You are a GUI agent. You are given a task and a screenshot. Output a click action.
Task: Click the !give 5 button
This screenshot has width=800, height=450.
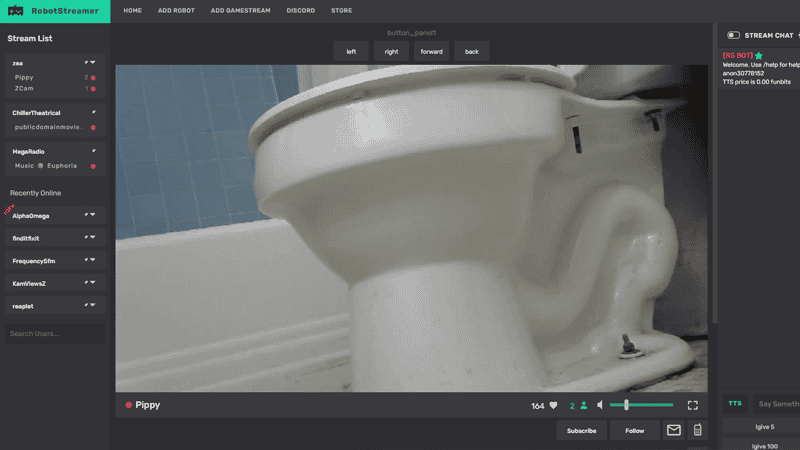tap(764, 427)
